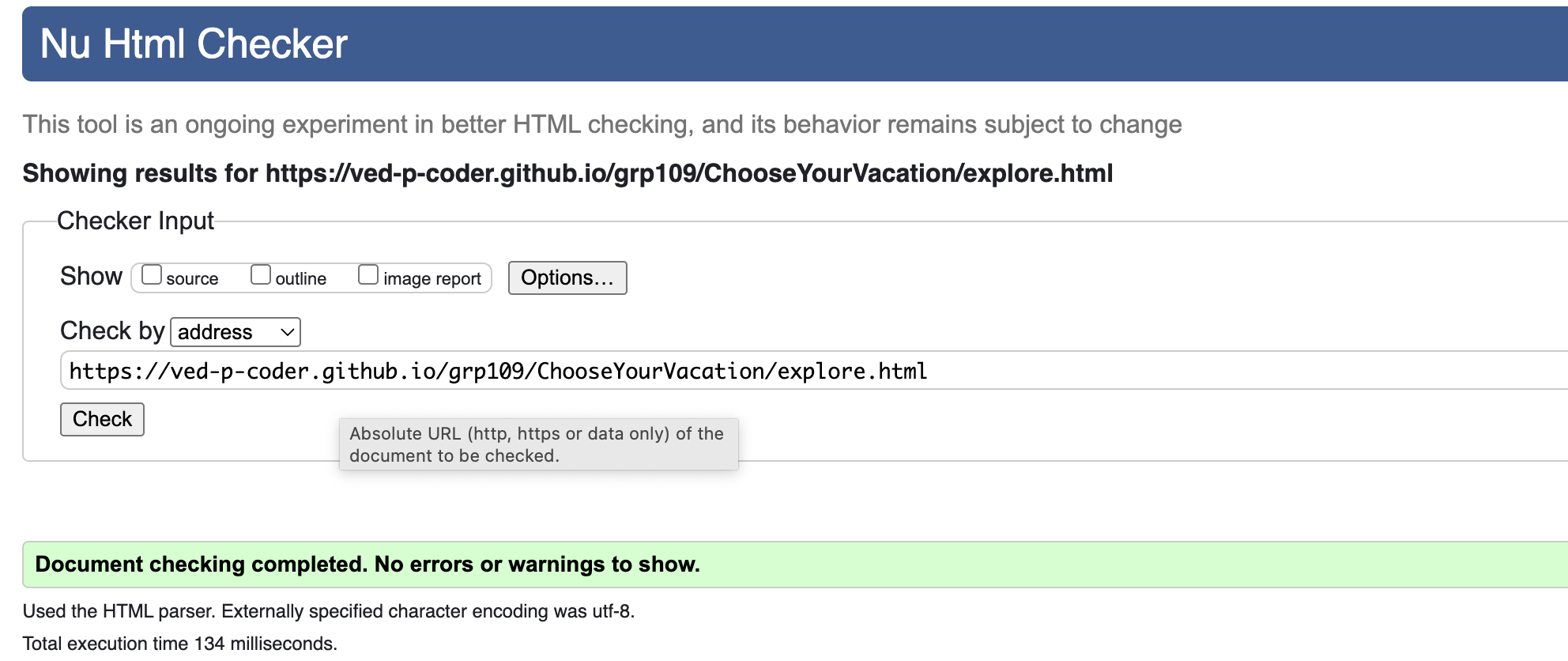The image size is (1568, 661).
Task: Open the Check by address dropdown
Action: (236, 332)
